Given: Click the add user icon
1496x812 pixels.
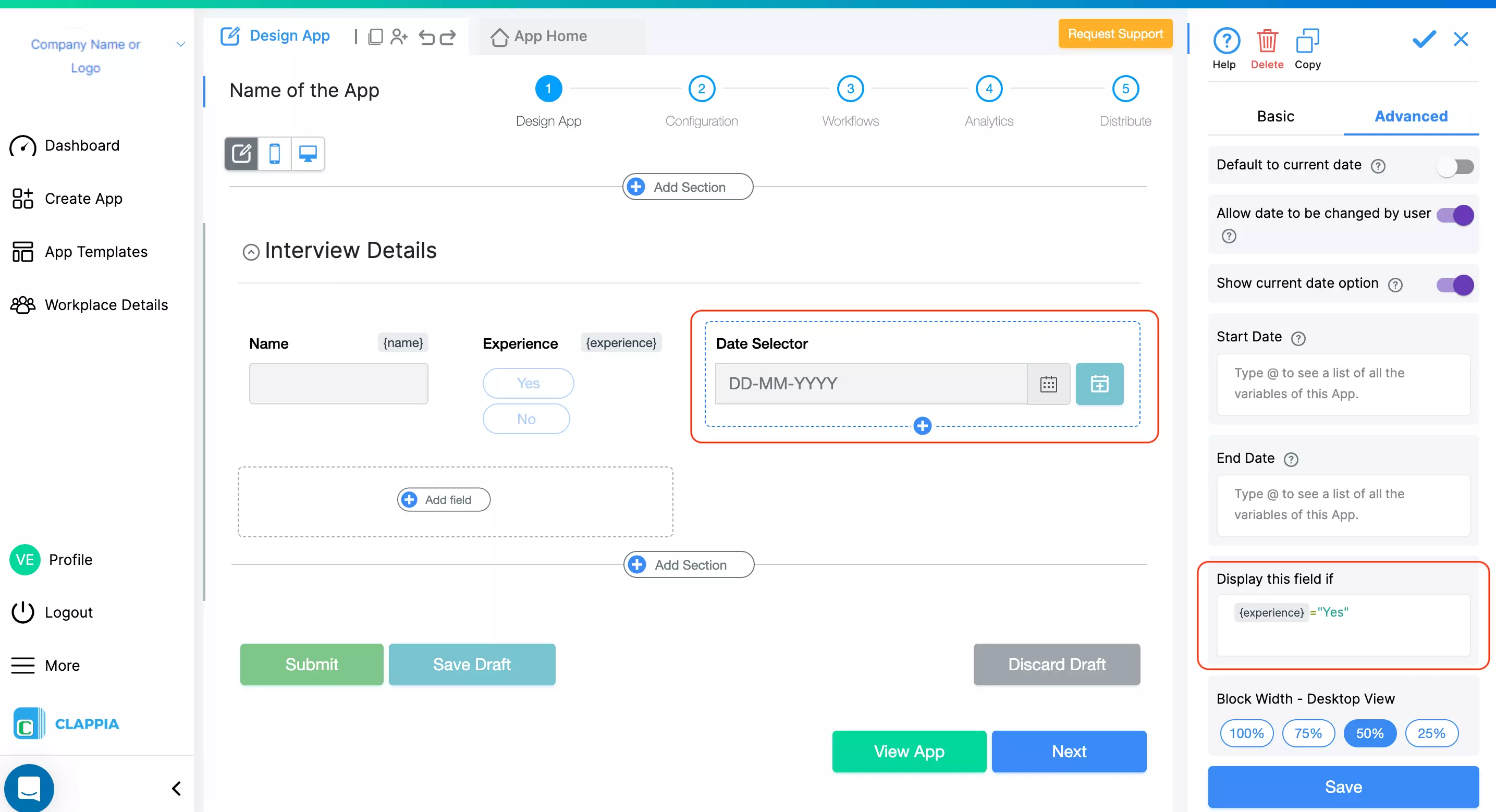Looking at the screenshot, I should click(399, 37).
